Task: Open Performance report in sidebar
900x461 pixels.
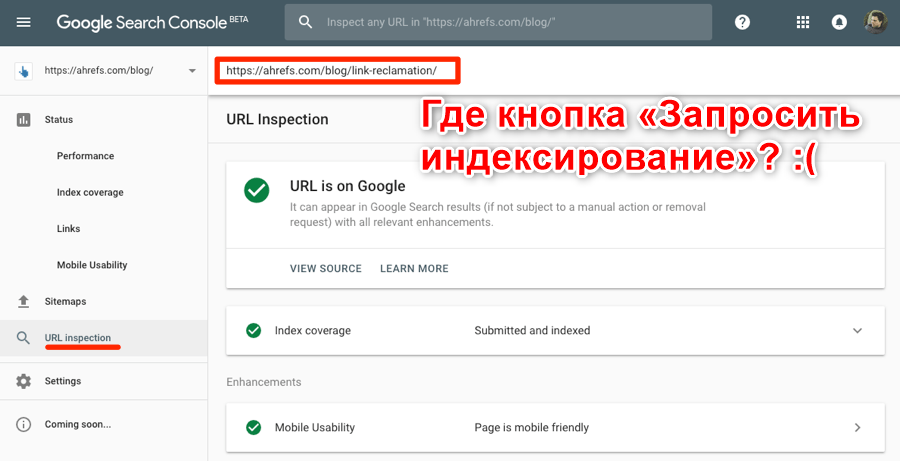Action: (x=85, y=156)
